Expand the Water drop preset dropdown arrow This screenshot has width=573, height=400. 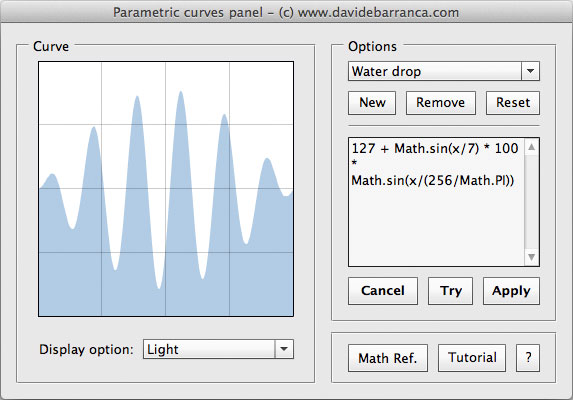531,71
